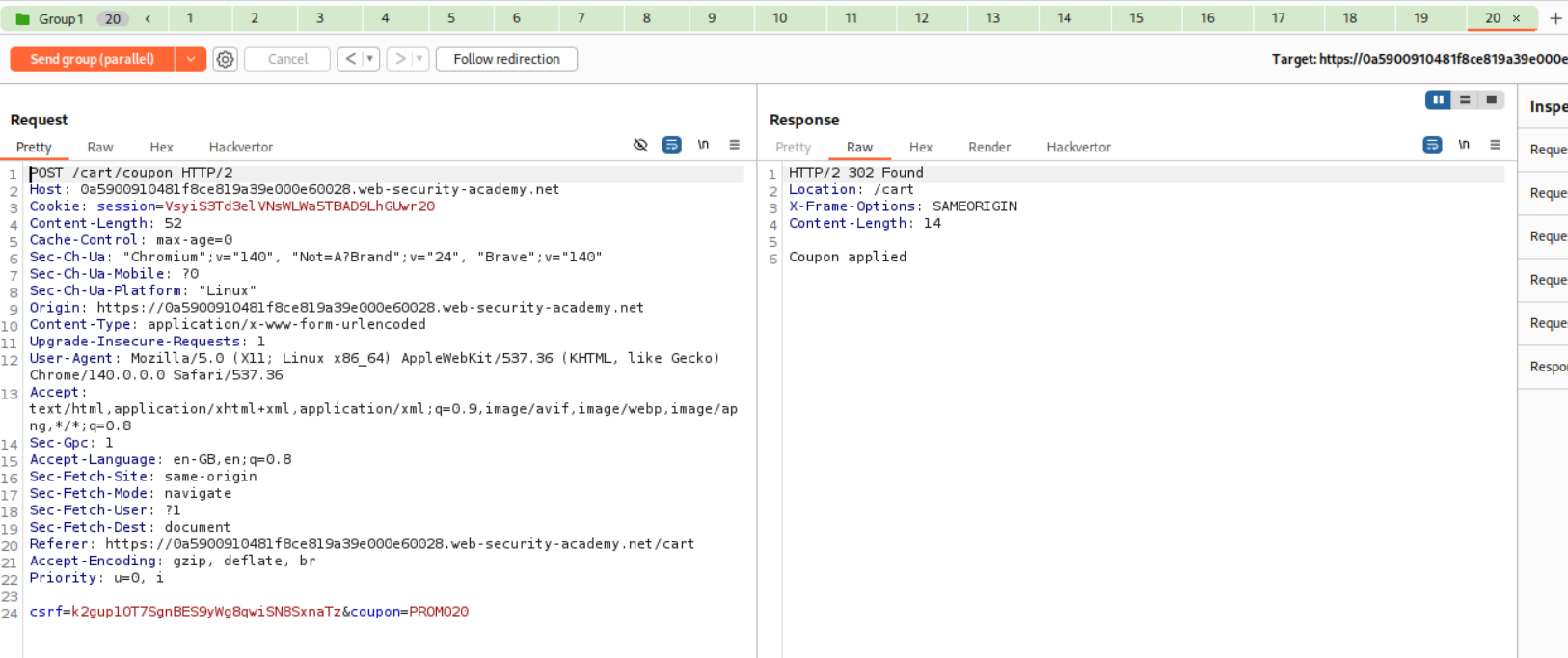Switch to top-bottom stacked layout view
The width and height of the screenshot is (1568, 658).
1465,99
